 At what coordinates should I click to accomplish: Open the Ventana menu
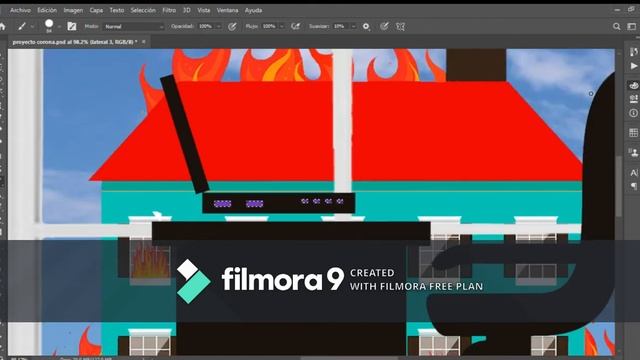[x=227, y=10]
